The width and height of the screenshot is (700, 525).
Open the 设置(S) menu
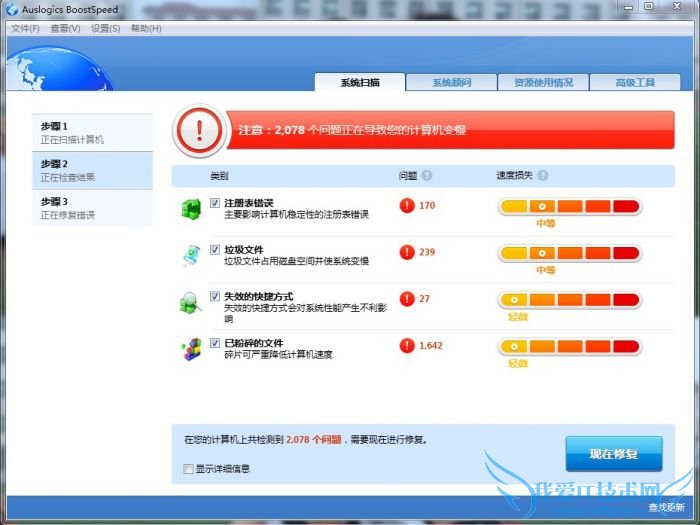pyautogui.click(x=105, y=29)
